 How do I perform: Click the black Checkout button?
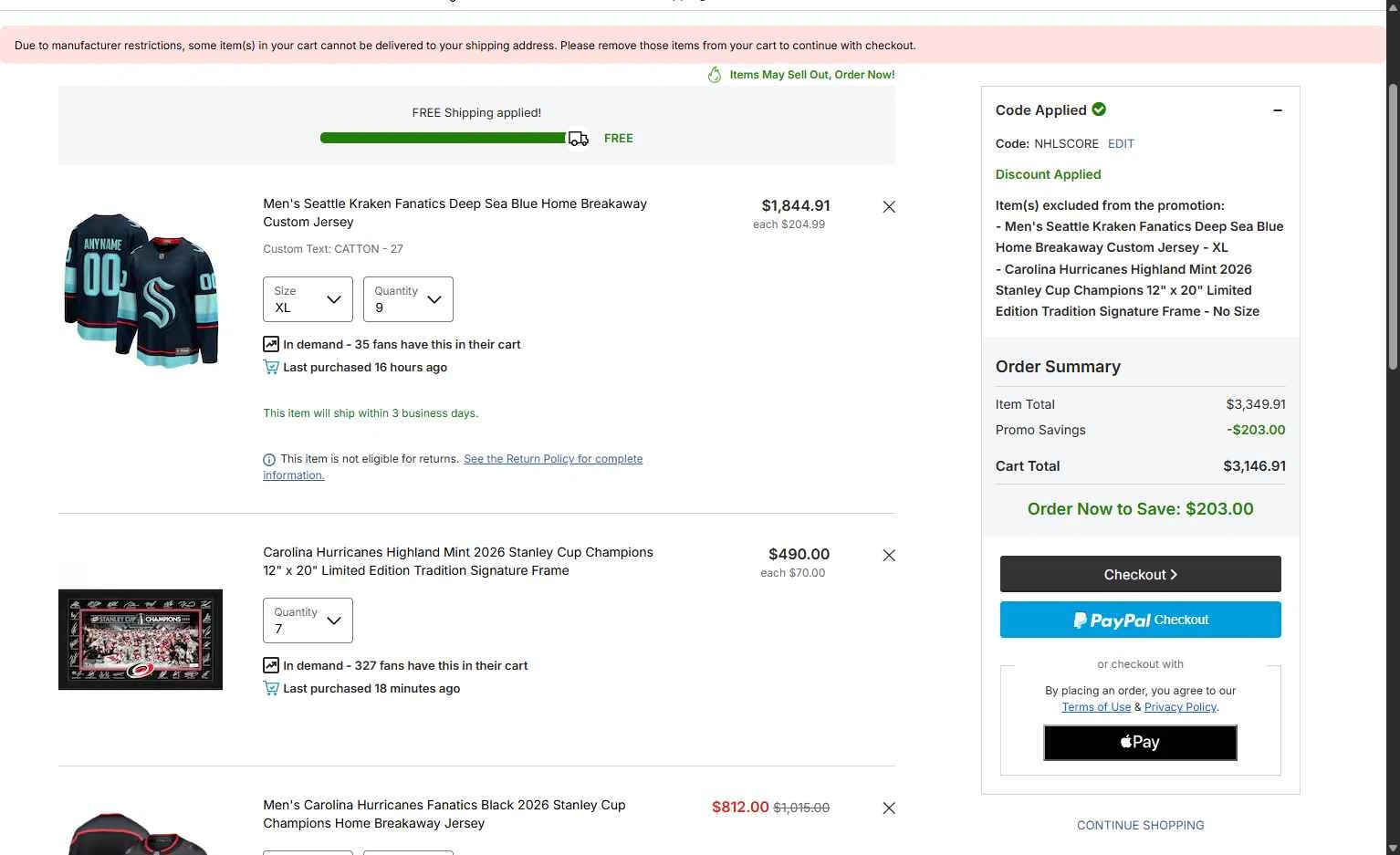1141,574
